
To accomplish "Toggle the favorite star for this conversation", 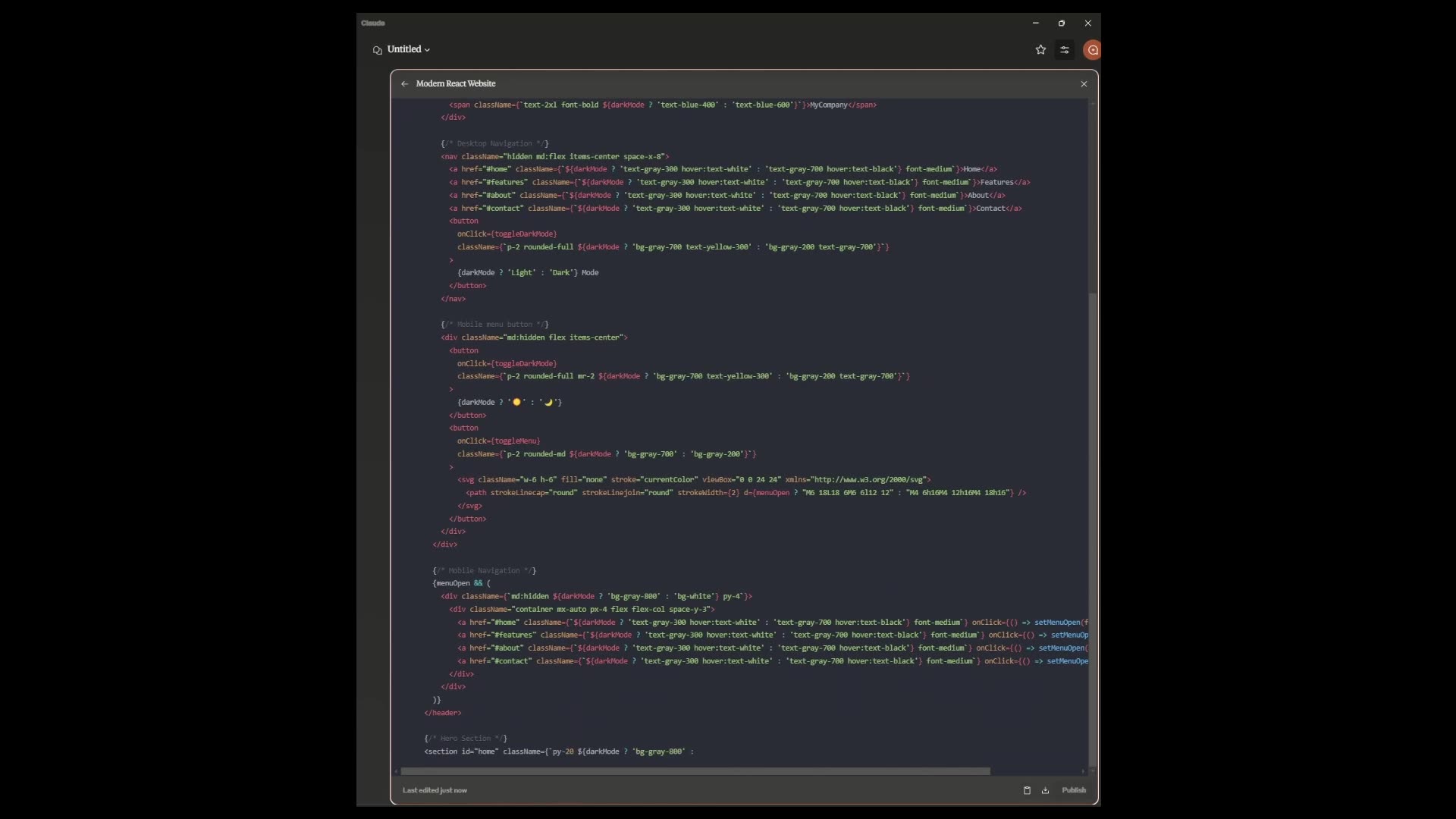I will coord(1041,49).
